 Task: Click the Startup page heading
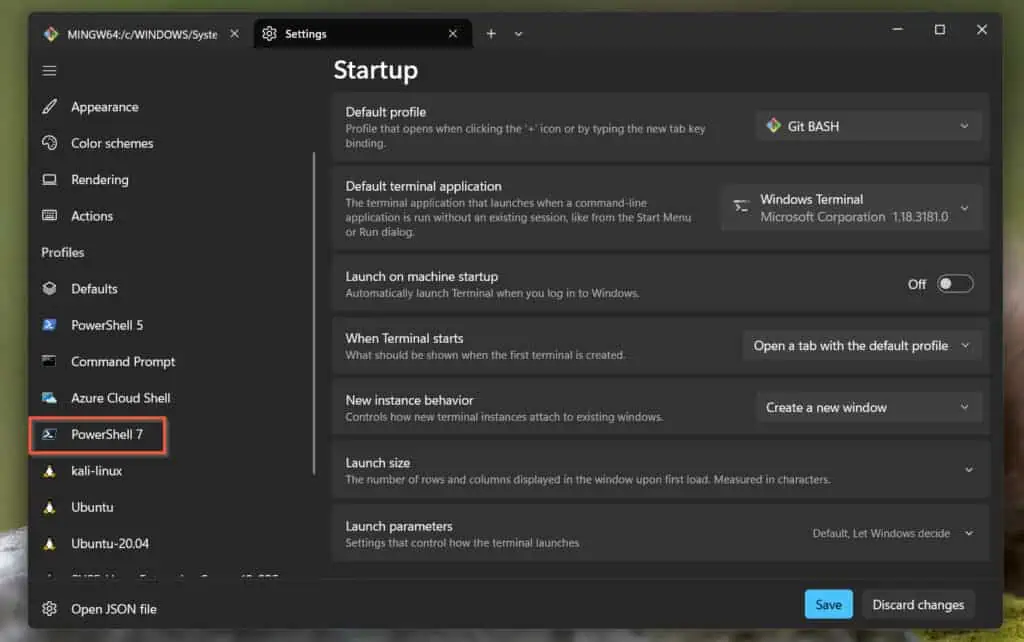click(x=376, y=70)
